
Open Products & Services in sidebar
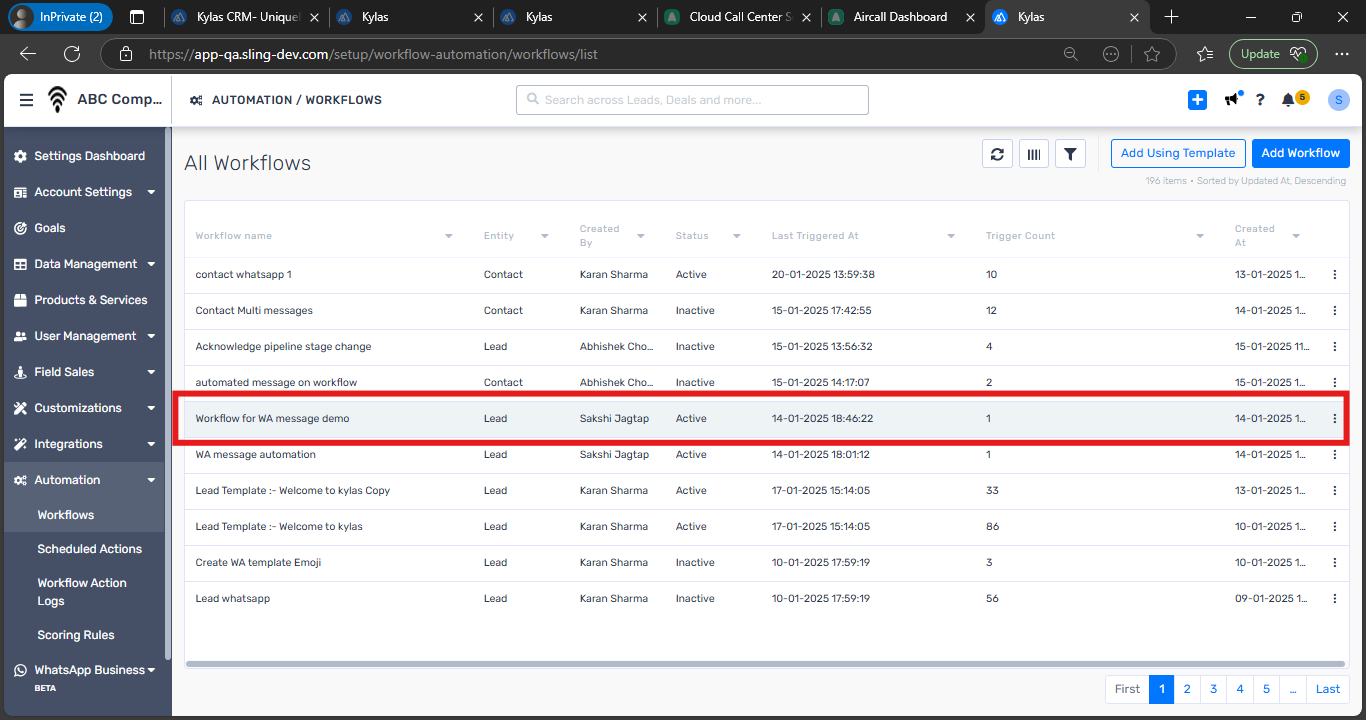point(85,300)
